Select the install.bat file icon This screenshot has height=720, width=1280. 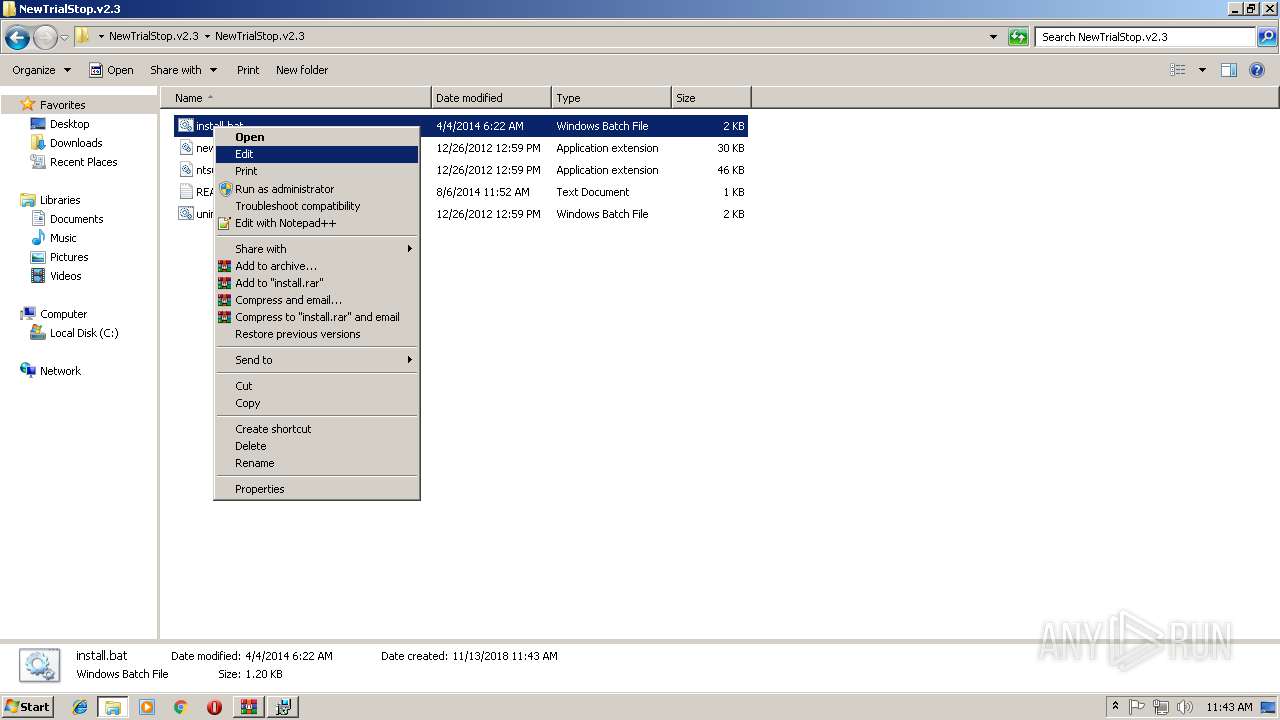pos(185,126)
